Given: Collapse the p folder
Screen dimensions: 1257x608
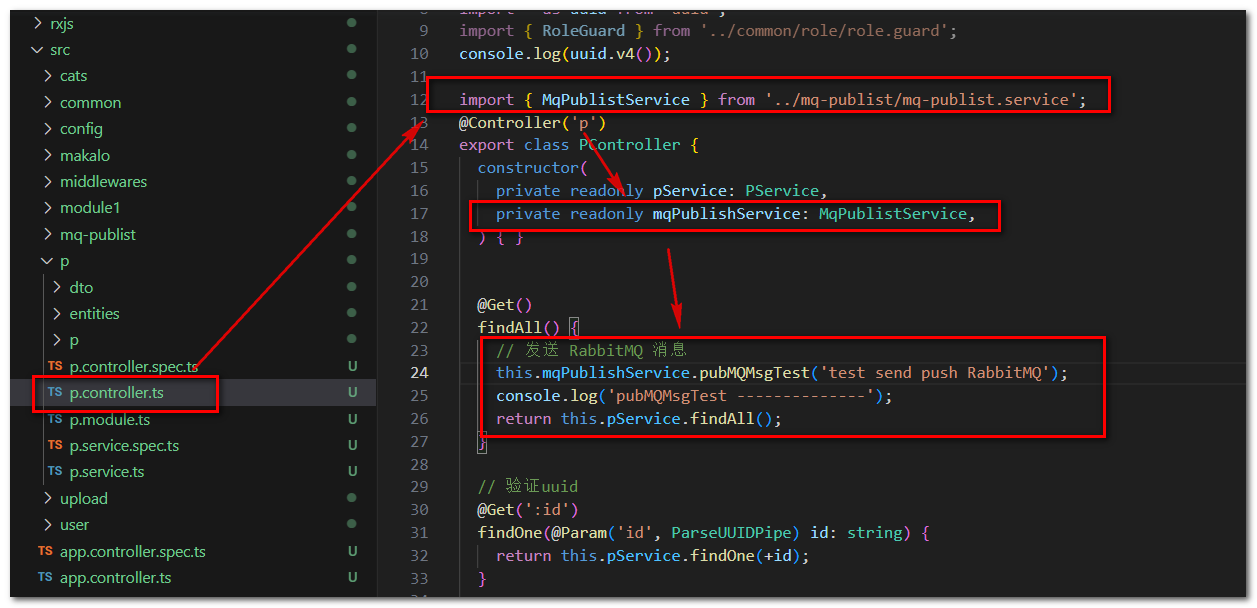Looking at the screenshot, I should [46, 260].
